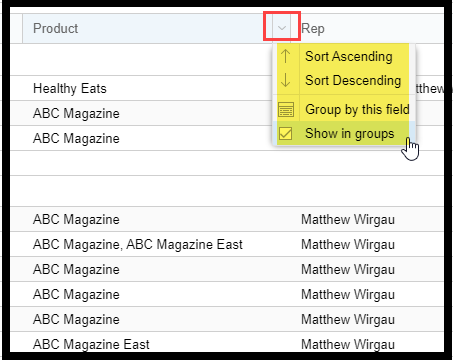Select the ABC Magazine, ABC Magazine East row

point(227,244)
